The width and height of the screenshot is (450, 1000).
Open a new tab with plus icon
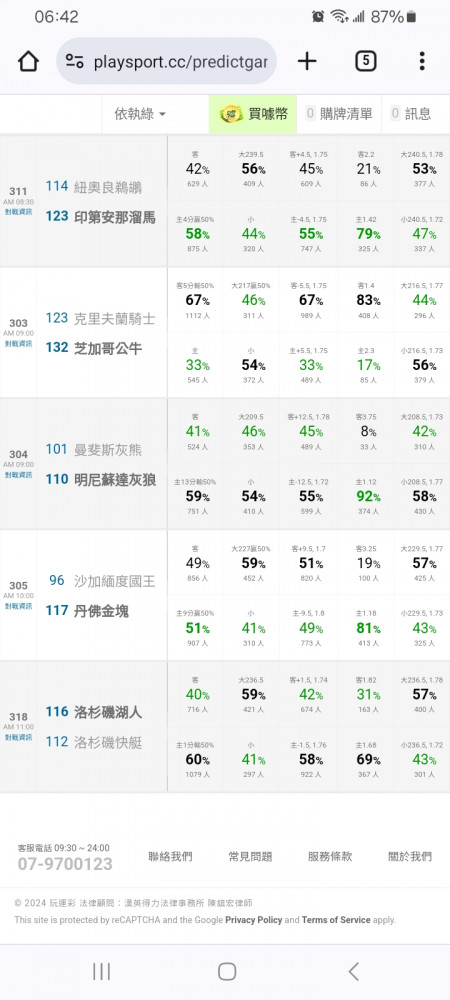(307, 61)
